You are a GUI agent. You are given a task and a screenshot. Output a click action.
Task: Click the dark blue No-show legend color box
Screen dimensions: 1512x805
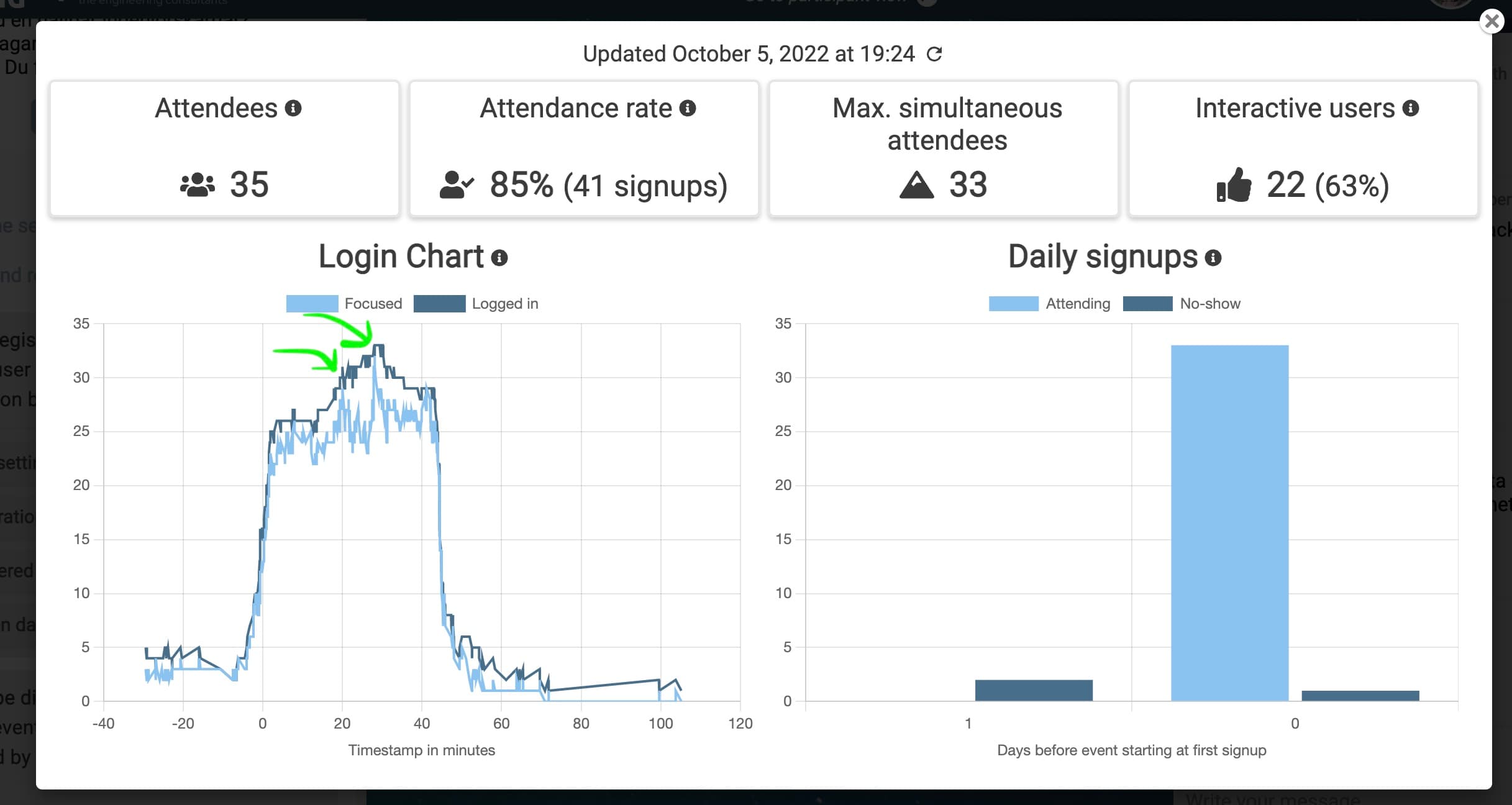(x=1147, y=304)
